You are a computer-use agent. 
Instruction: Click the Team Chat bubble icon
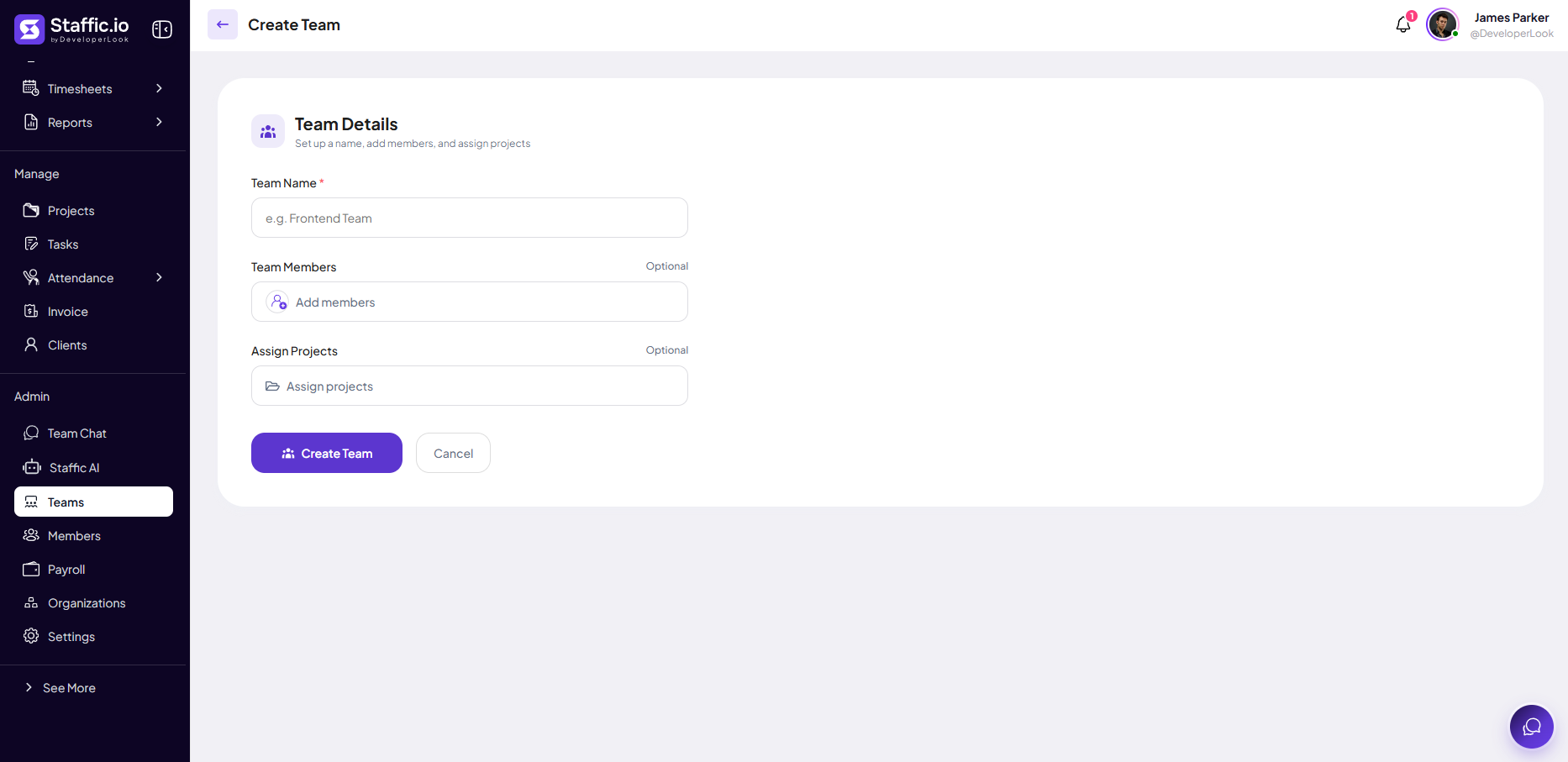pos(31,433)
